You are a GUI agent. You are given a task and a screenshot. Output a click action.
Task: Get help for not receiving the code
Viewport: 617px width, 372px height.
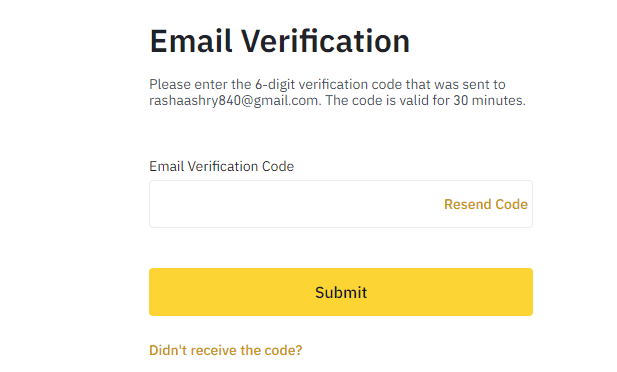click(x=225, y=350)
